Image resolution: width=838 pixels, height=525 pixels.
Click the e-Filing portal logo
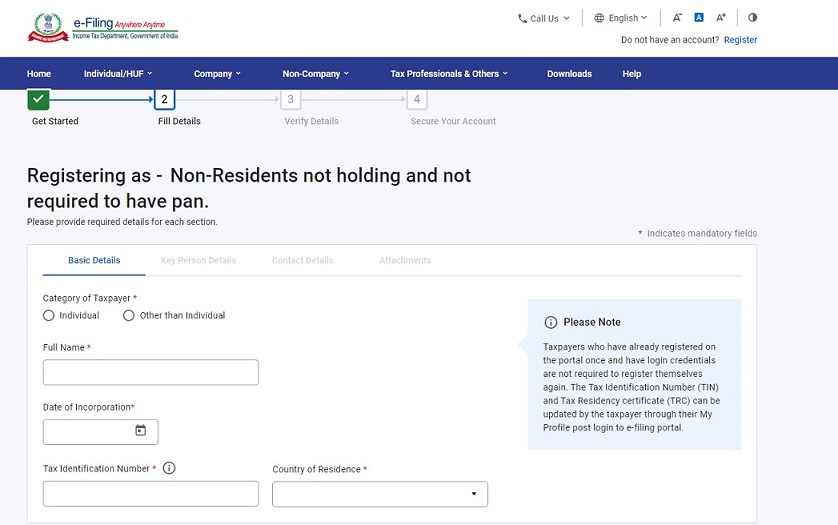coord(103,27)
